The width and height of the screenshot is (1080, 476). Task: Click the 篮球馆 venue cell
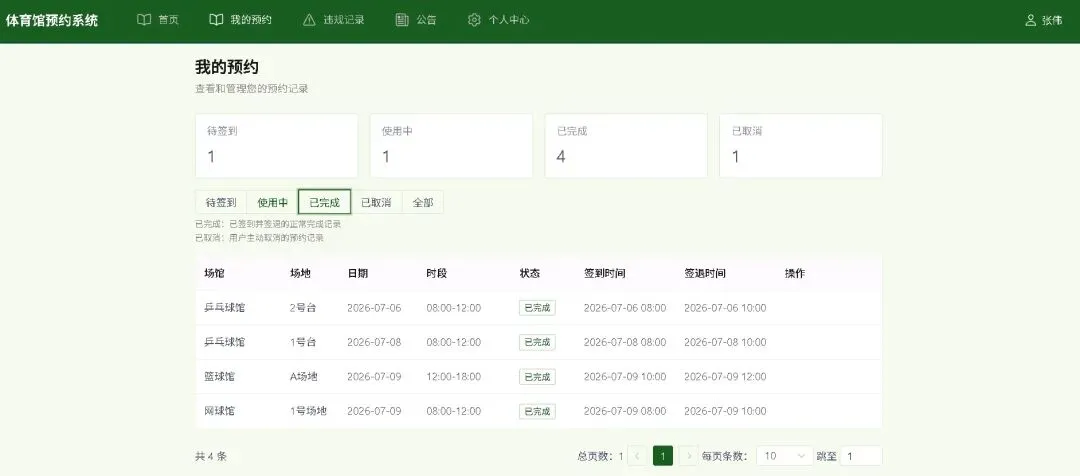click(x=219, y=377)
